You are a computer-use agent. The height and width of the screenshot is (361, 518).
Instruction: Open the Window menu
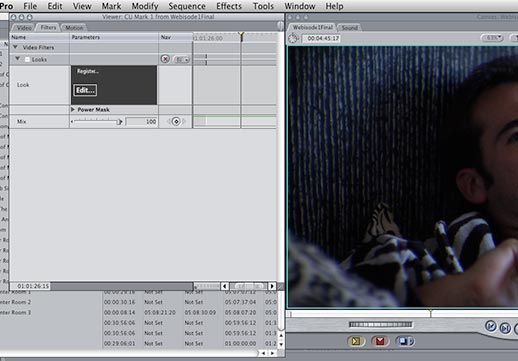[300, 6]
